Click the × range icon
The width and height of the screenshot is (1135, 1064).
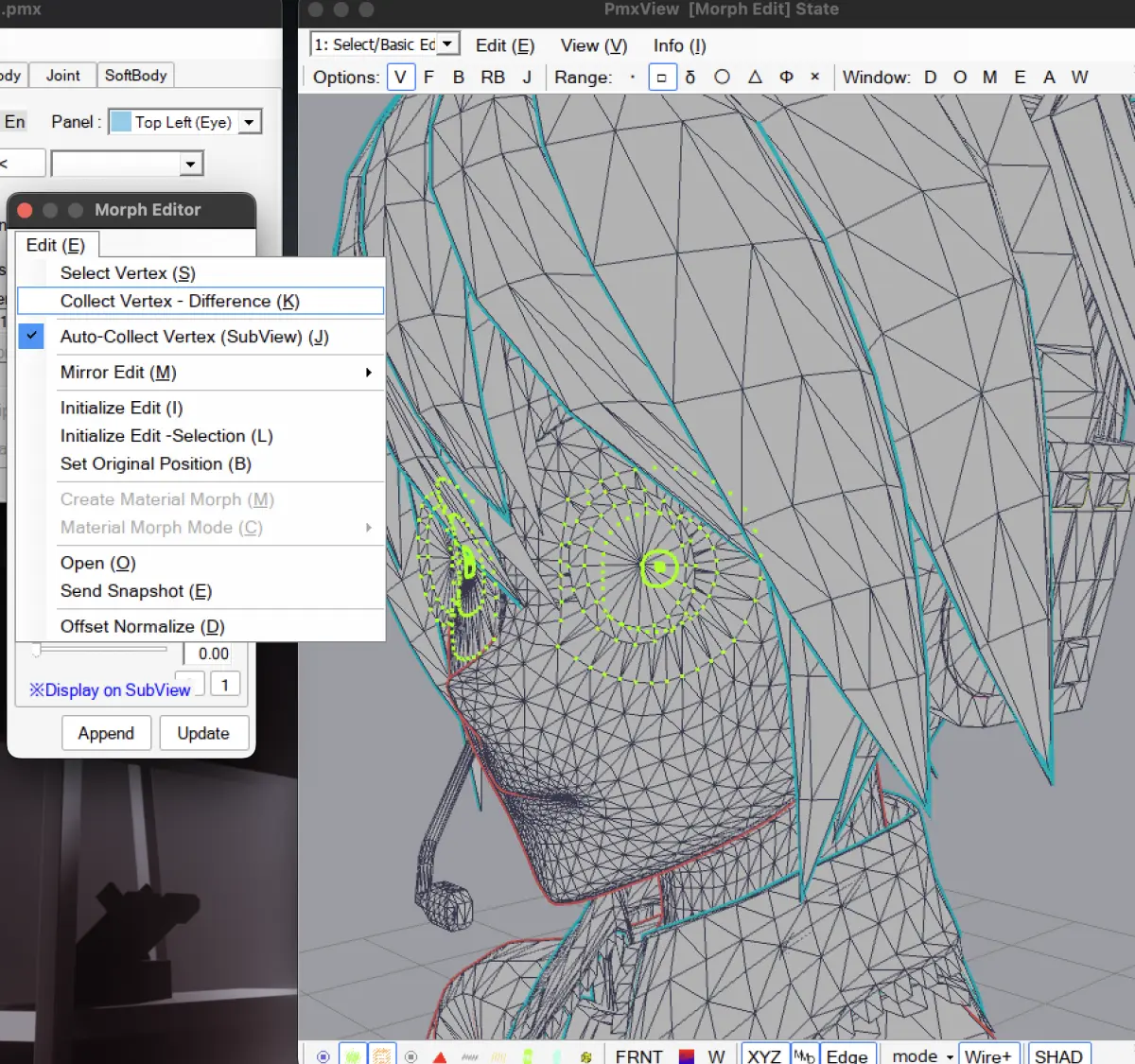(x=814, y=78)
